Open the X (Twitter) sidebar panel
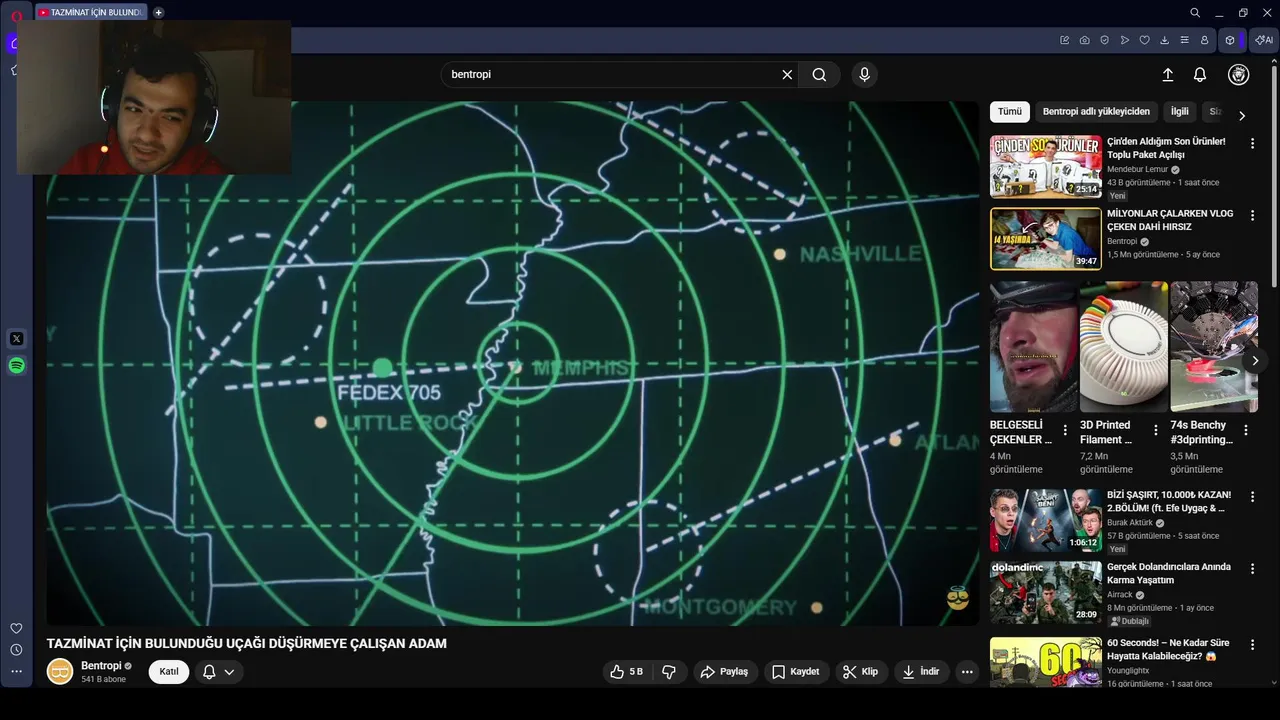 [x=16, y=339]
